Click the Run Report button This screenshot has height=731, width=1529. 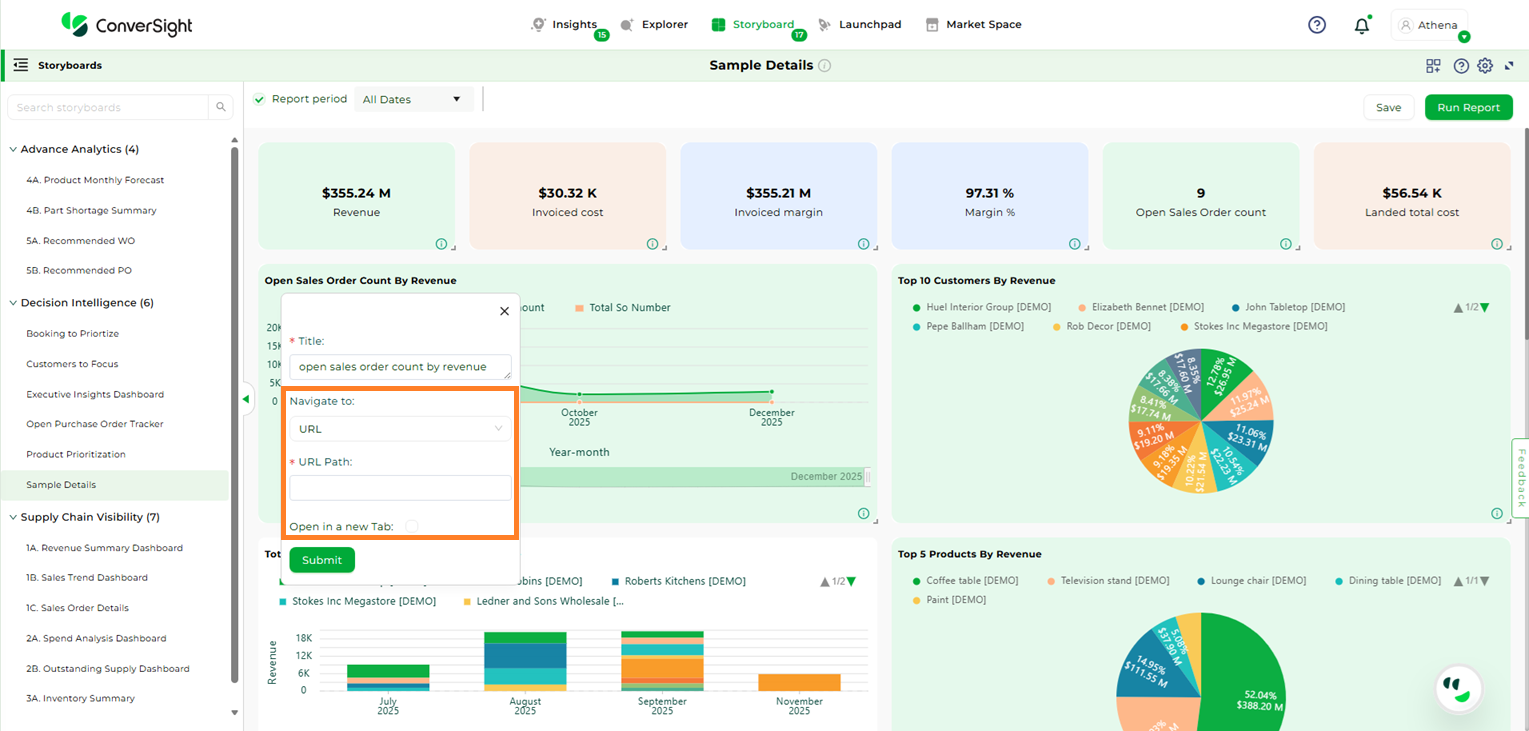(x=1468, y=108)
